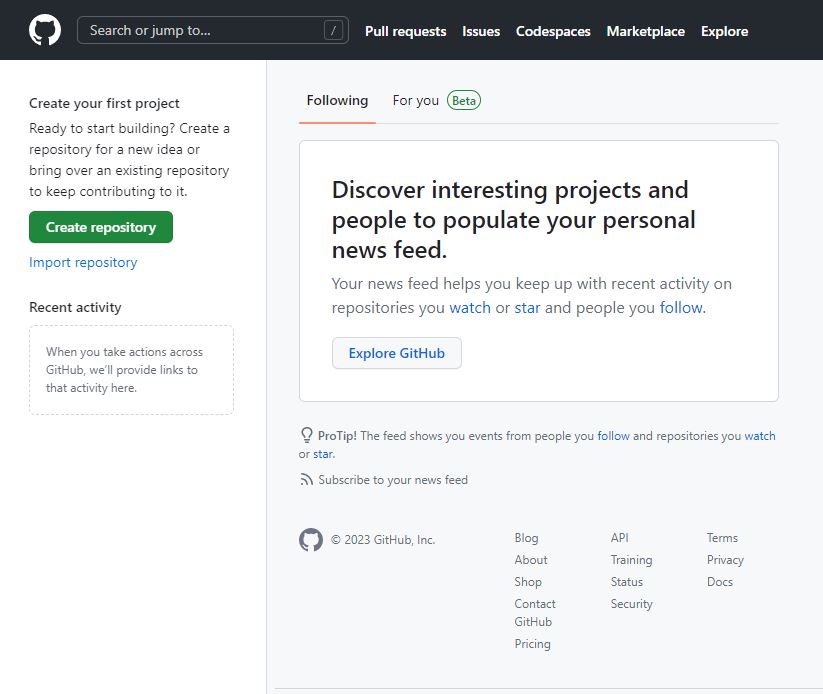Click the Explore GitHub button
823x694 pixels.
coord(397,353)
